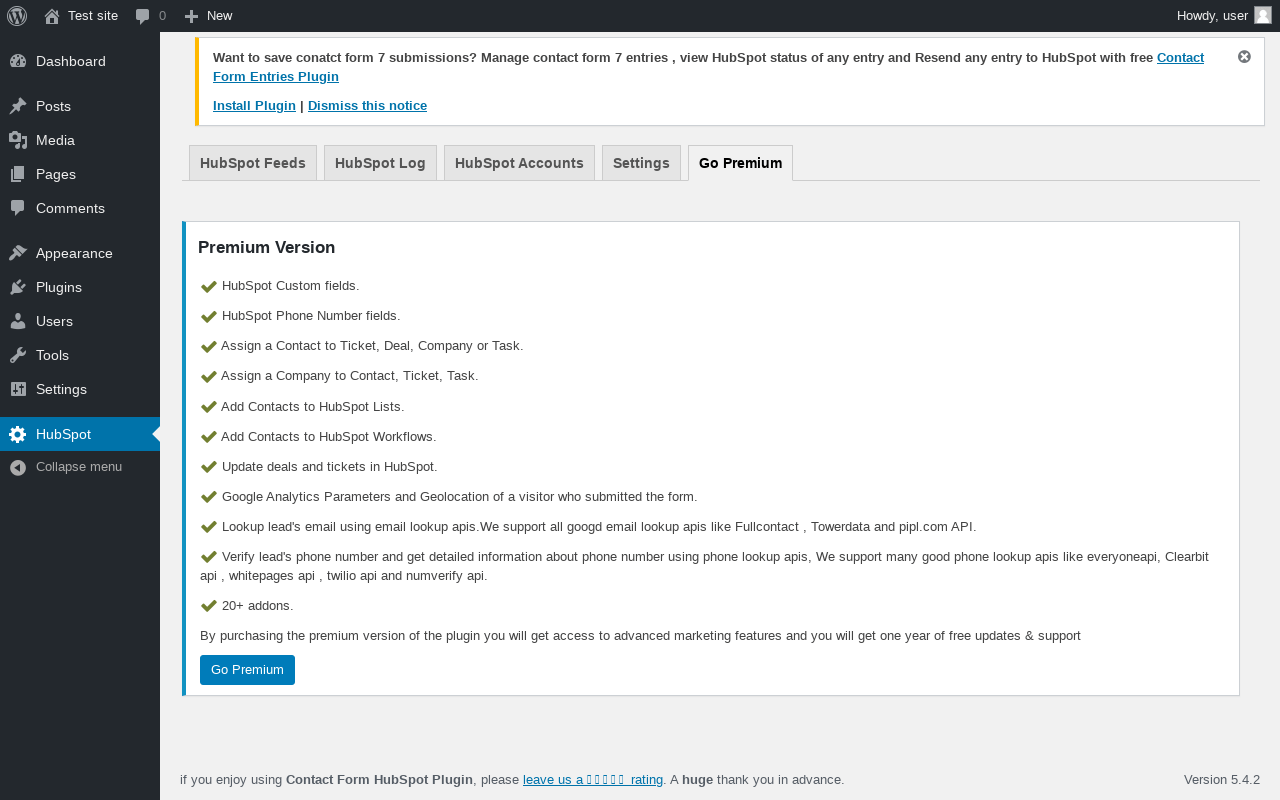The image size is (1280, 800).
Task: Open the leave us a rating link
Action: point(593,780)
